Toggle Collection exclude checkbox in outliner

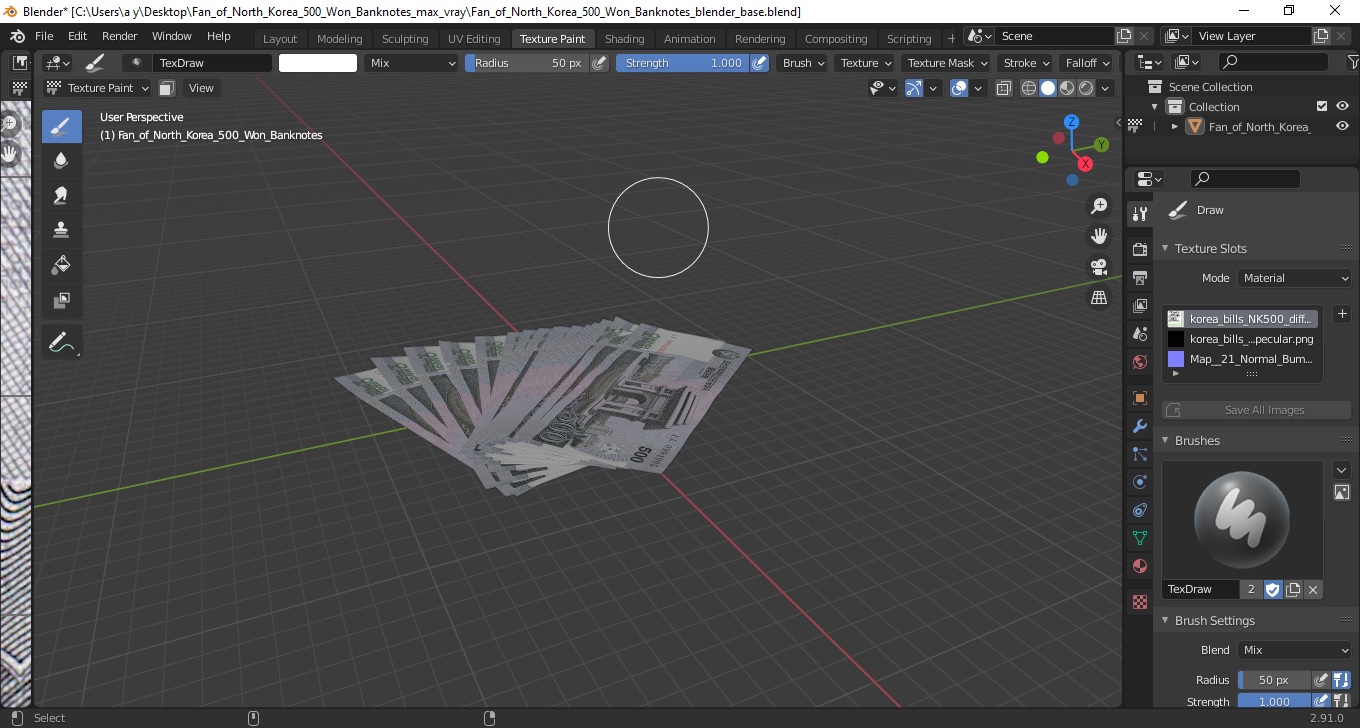[1322, 106]
